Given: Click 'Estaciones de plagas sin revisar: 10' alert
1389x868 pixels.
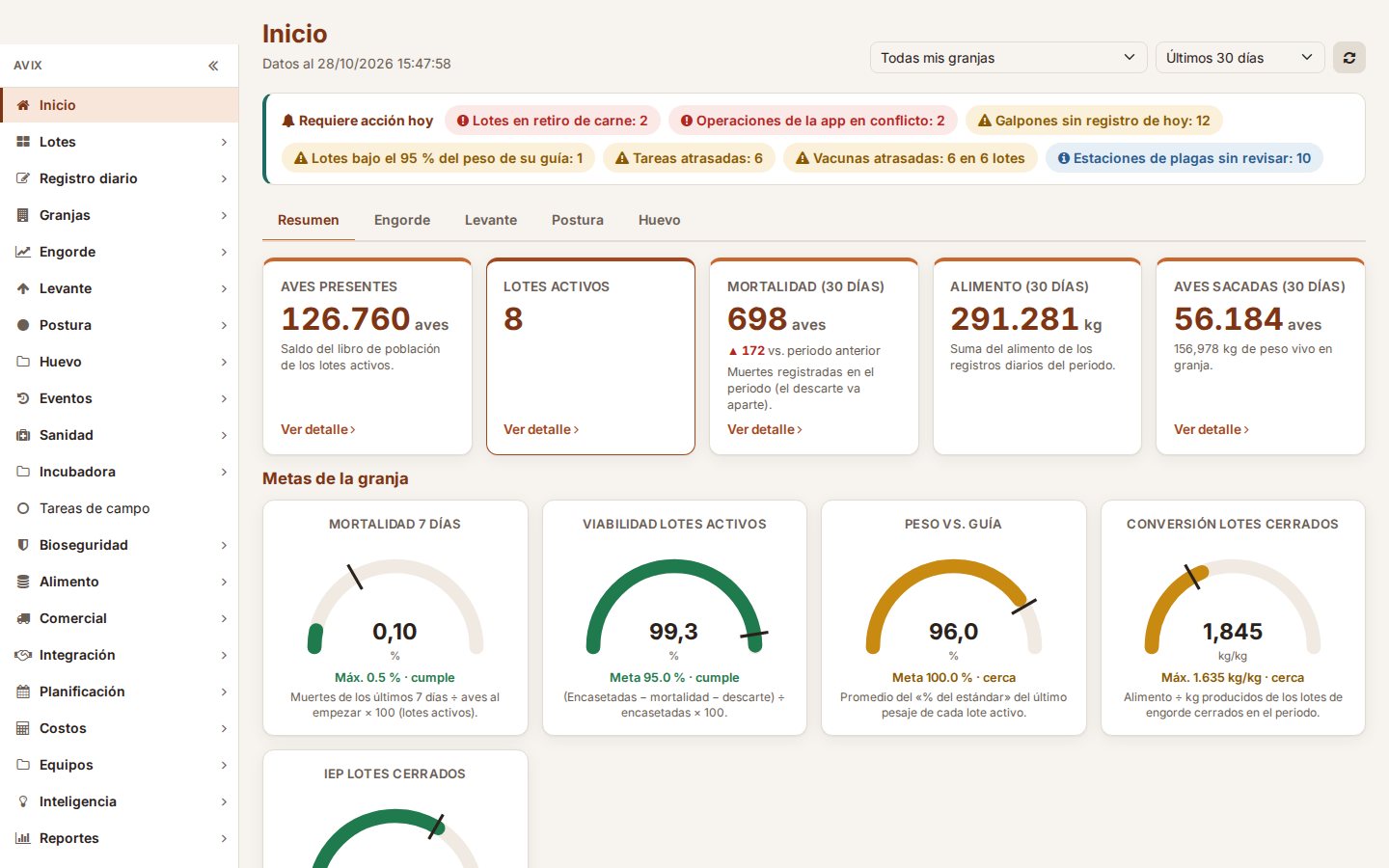Looking at the screenshot, I should [x=1185, y=158].
